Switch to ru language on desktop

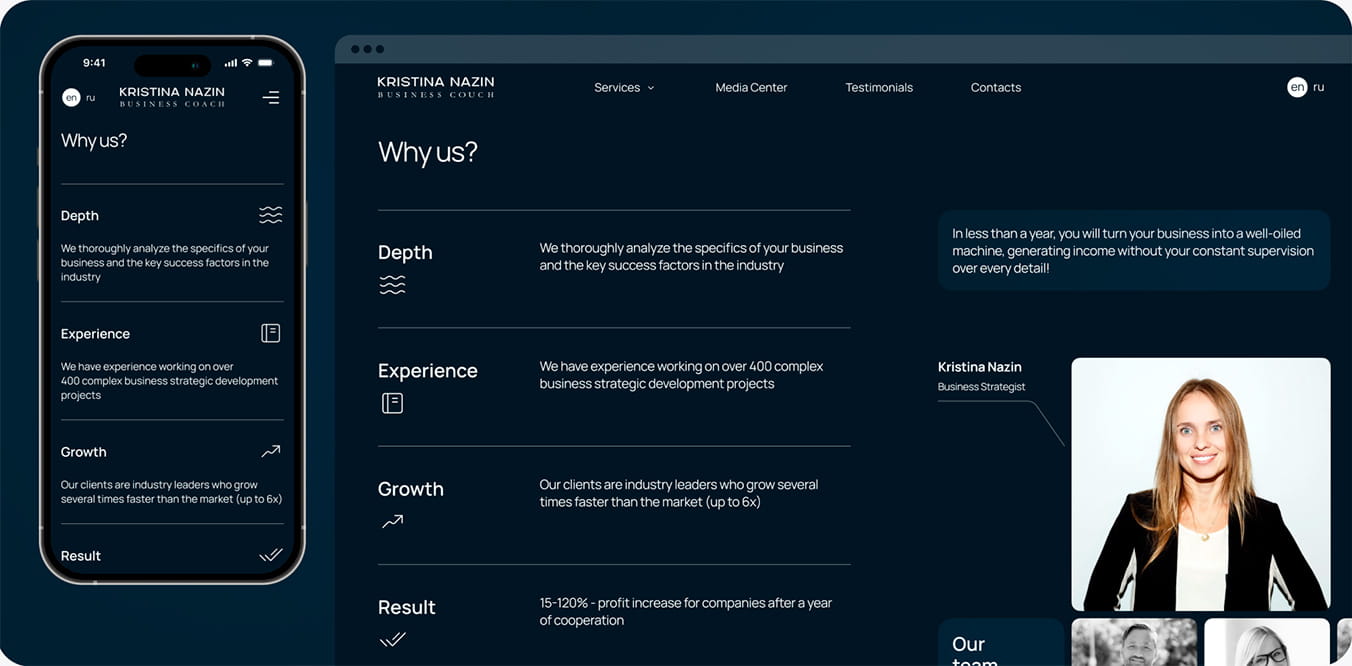click(1318, 87)
